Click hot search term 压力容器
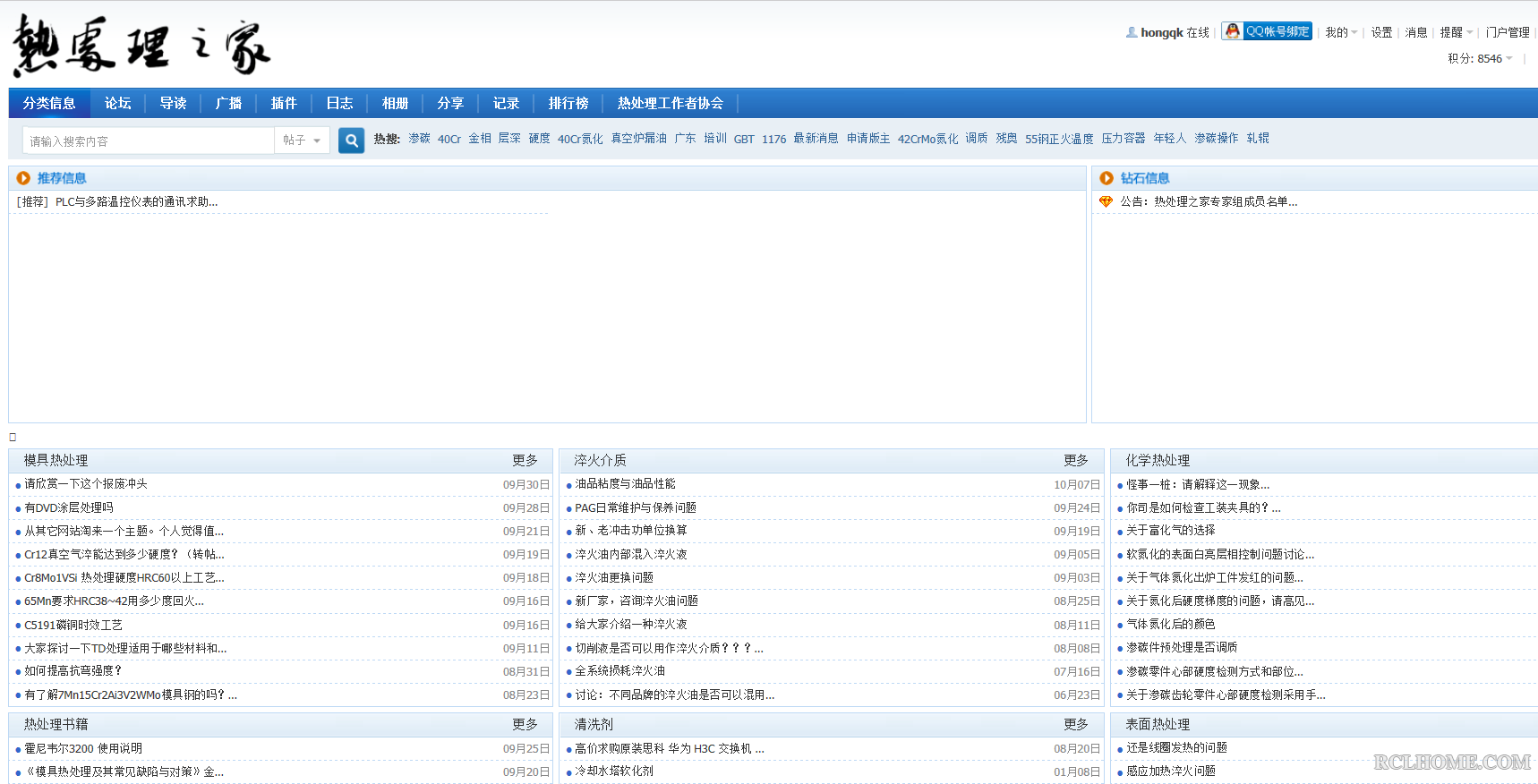The width and height of the screenshot is (1538, 784). coord(1124,139)
